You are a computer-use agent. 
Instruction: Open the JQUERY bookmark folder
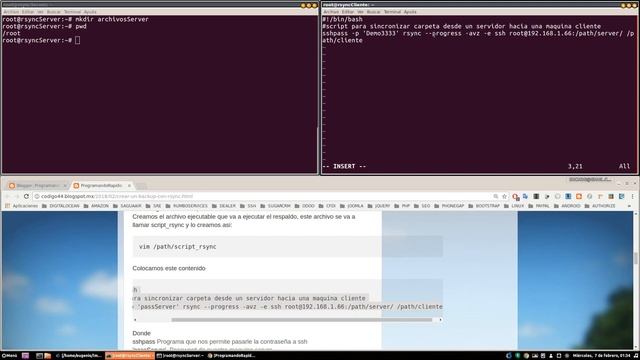[378, 206]
